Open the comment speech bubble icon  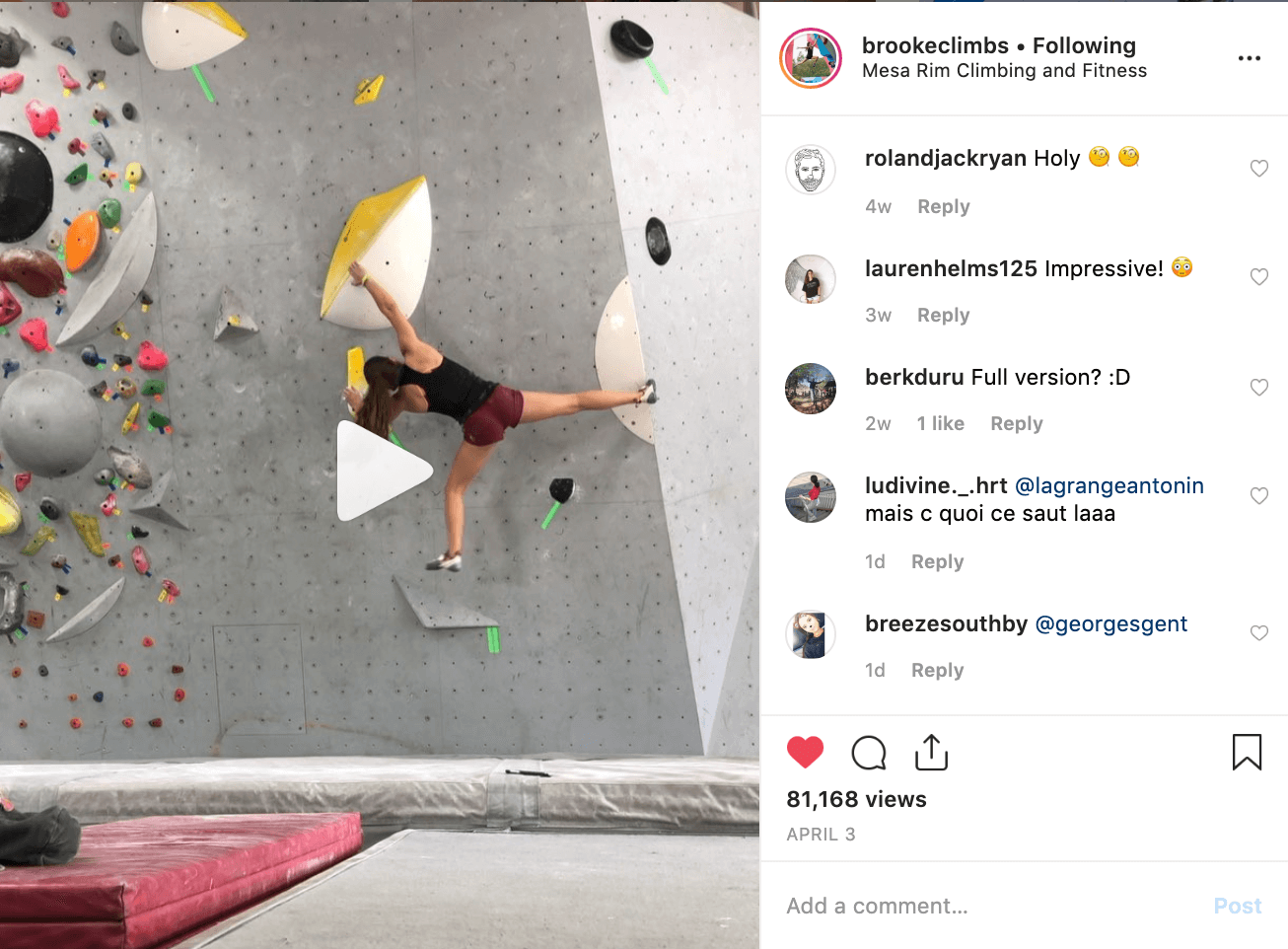[x=869, y=753]
